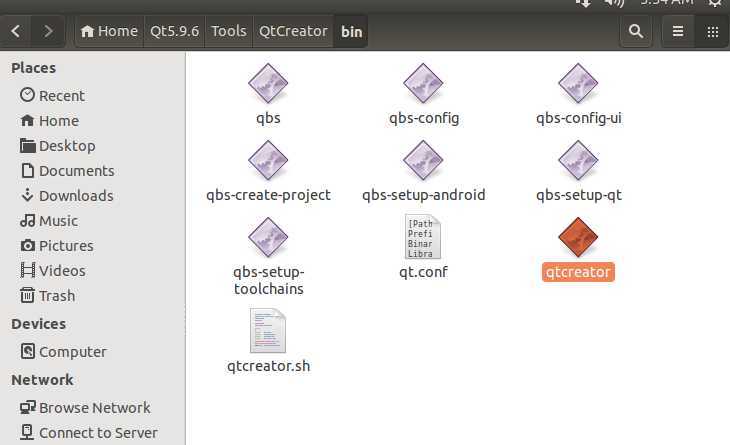Click the qtcreator.sh file name label
The width and height of the screenshot is (730, 445).
tap(268, 366)
